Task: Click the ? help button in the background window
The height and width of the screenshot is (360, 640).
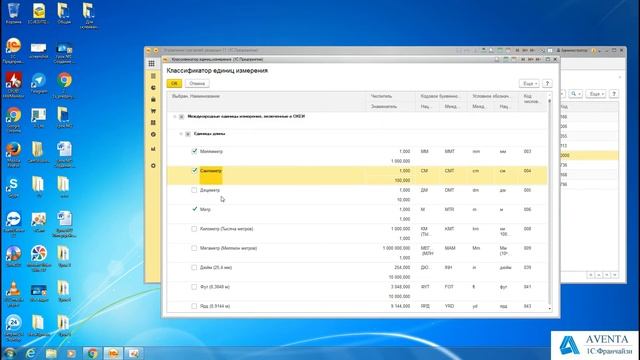Action: [614, 94]
